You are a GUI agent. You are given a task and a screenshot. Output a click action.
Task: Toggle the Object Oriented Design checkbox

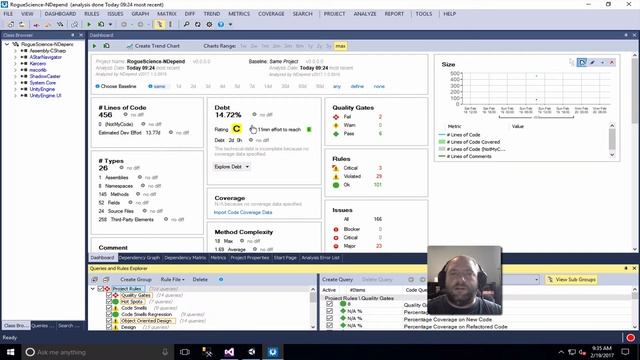pyautogui.click(x=109, y=321)
